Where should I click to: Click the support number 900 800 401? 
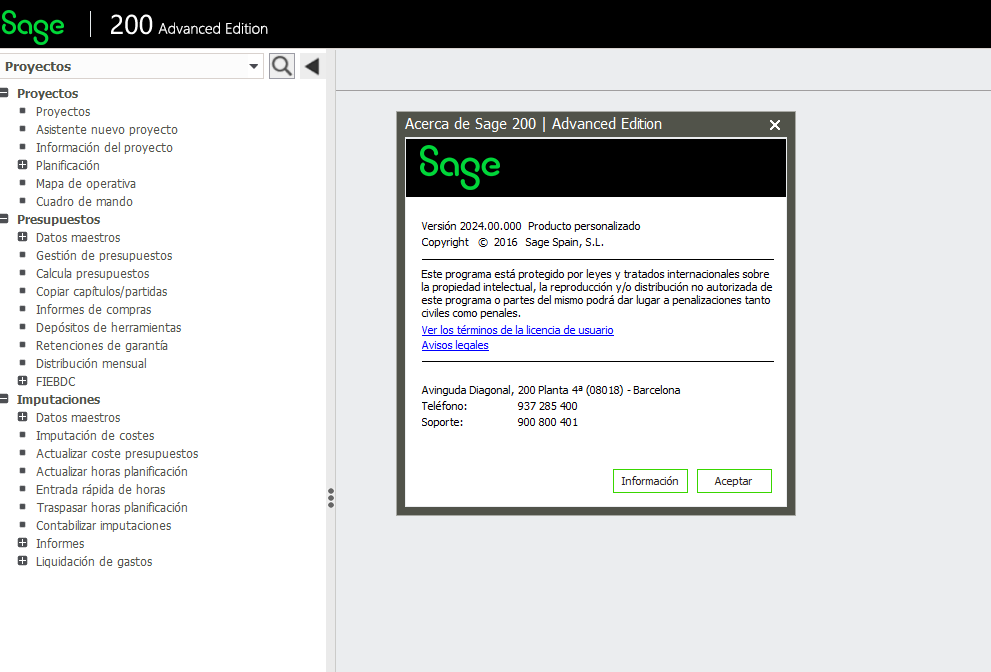tap(548, 422)
